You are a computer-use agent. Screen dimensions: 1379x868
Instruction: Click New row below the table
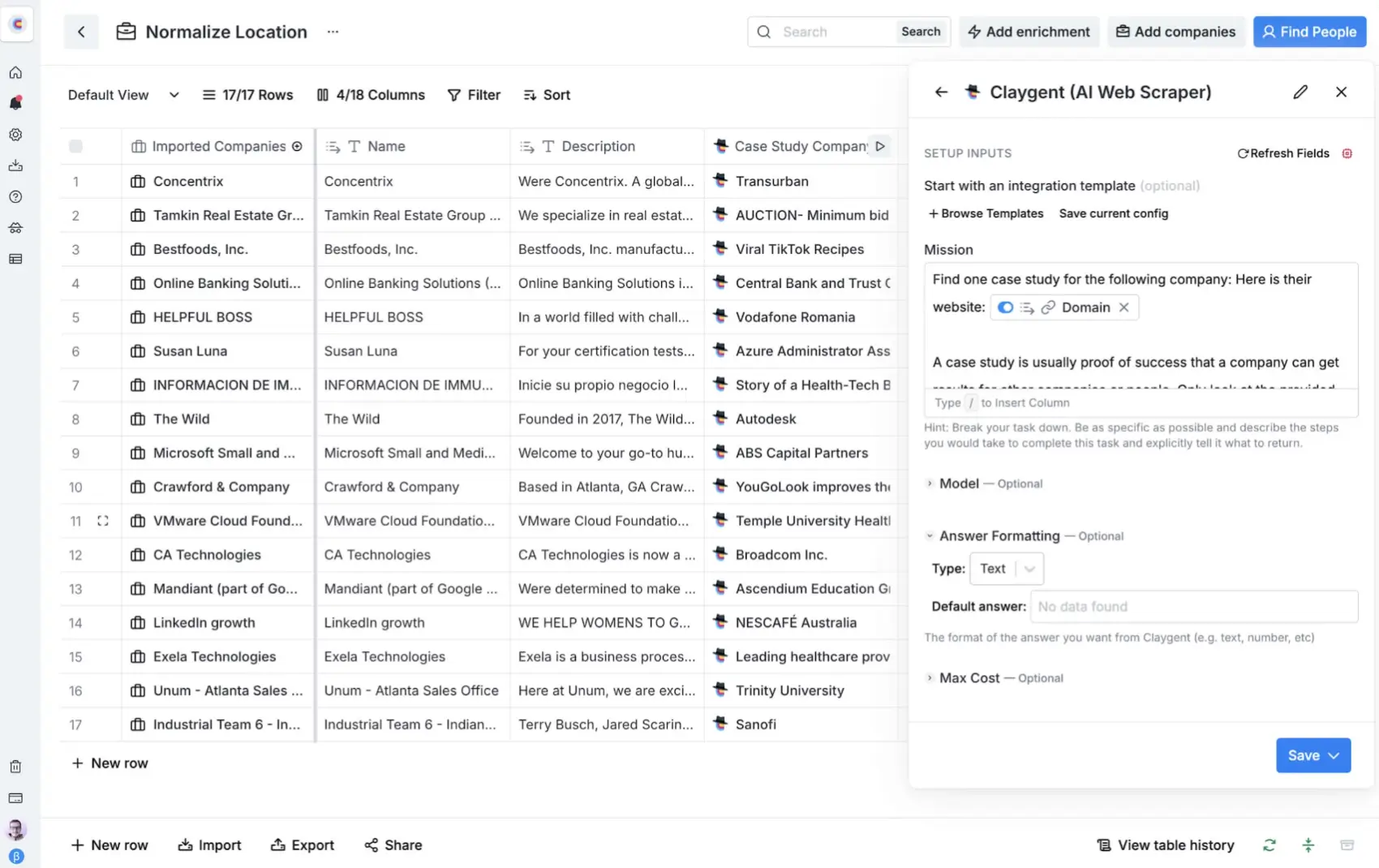pyautogui.click(x=110, y=763)
